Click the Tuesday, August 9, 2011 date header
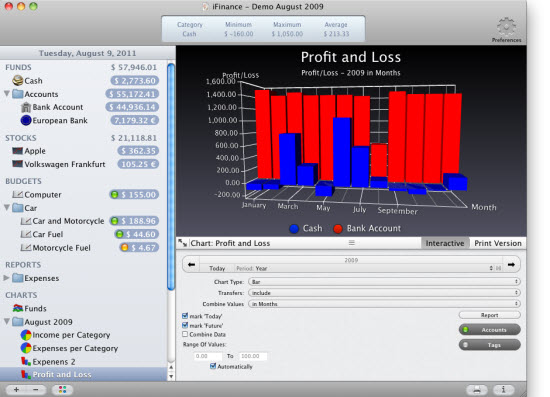550x397 pixels. (x=87, y=53)
